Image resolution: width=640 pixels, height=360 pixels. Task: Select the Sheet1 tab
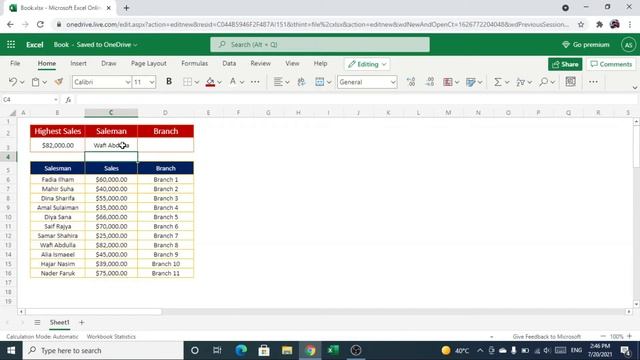[60, 322]
